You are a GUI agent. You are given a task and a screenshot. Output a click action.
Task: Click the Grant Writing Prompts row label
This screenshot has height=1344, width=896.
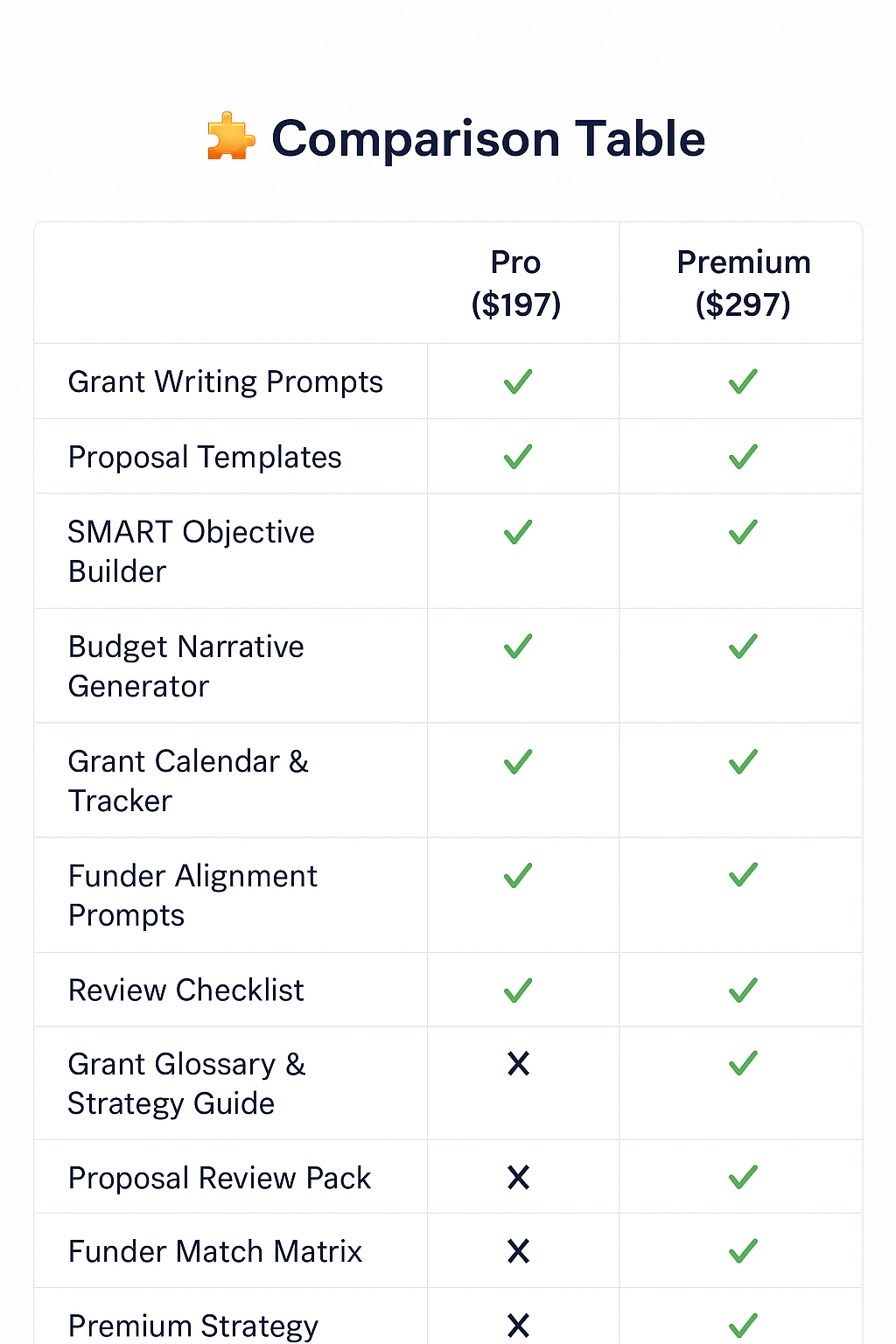pos(226,382)
